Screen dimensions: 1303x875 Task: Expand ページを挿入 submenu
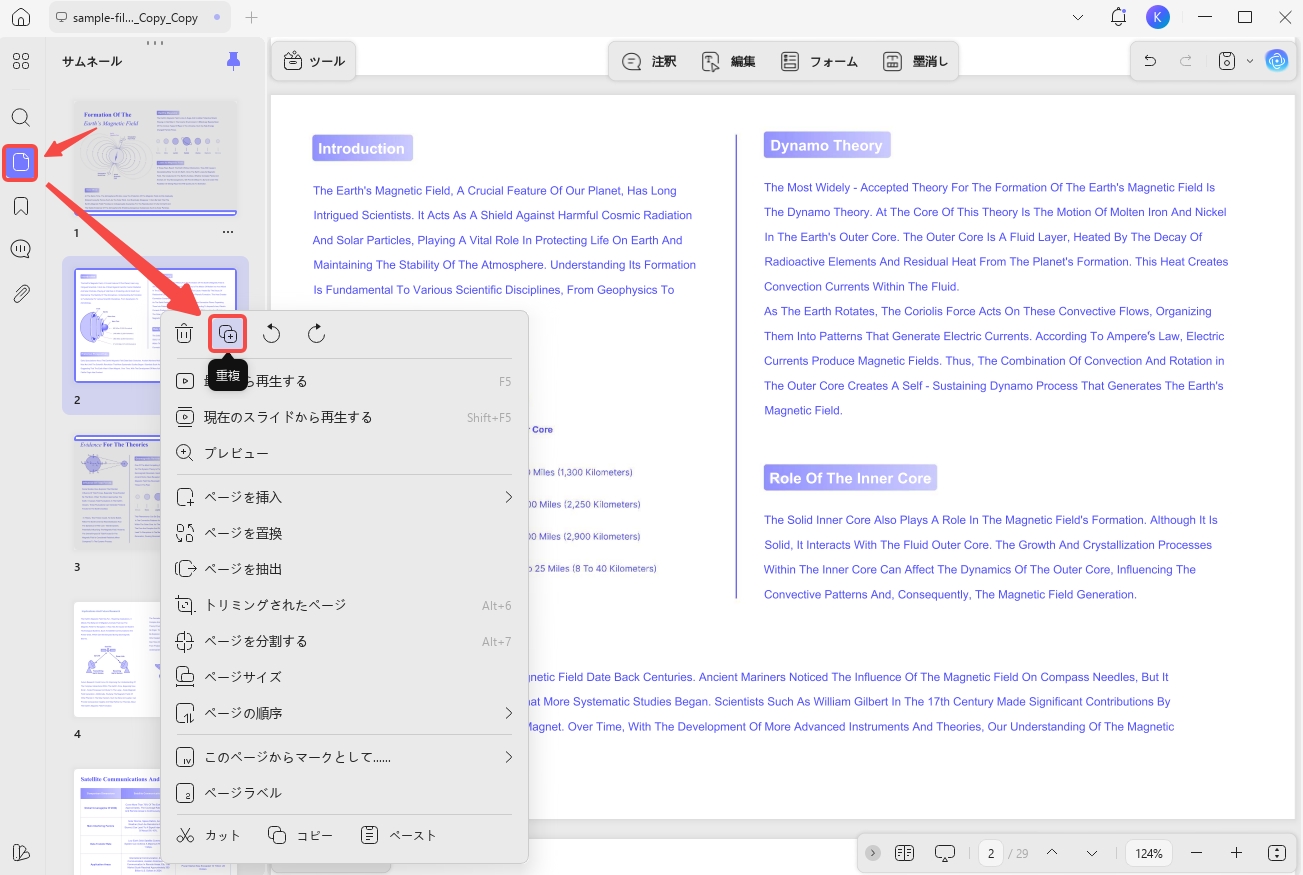pyautogui.click(x=344, y=497)
